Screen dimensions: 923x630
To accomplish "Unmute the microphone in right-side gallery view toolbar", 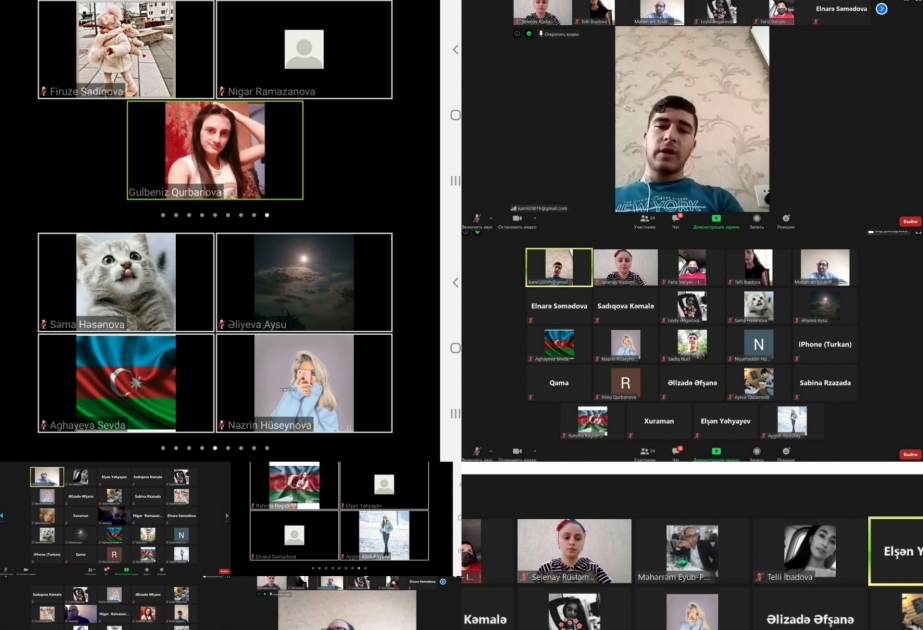I will coord(477,452).
